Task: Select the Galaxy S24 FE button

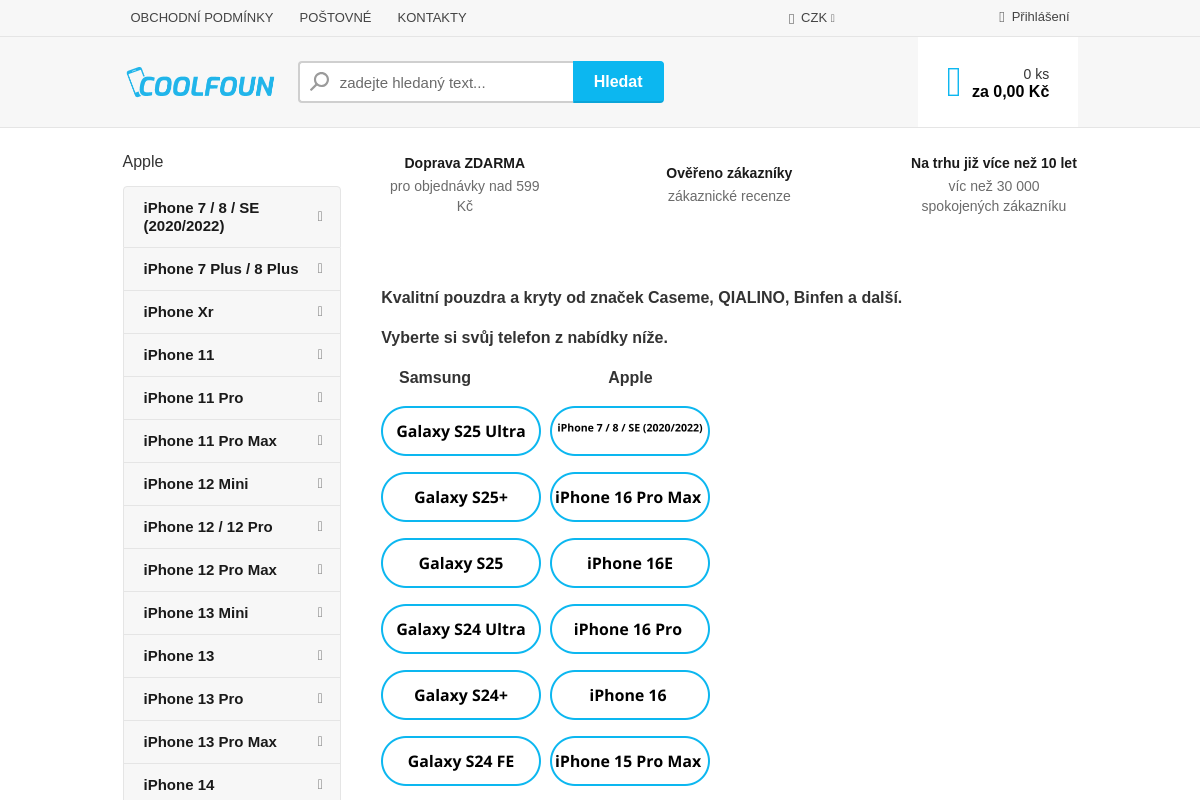Action: [x=461, y=761]
